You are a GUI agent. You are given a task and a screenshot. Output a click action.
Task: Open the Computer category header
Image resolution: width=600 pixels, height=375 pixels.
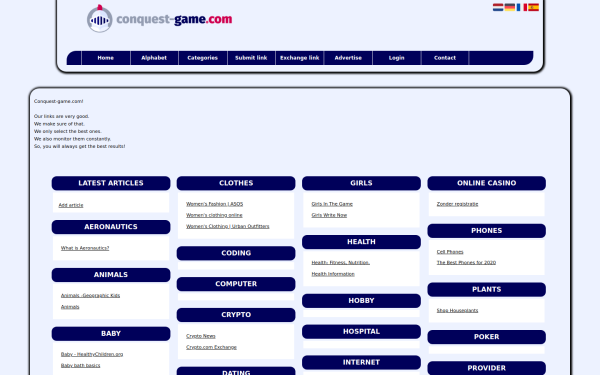tap(236, 284)
